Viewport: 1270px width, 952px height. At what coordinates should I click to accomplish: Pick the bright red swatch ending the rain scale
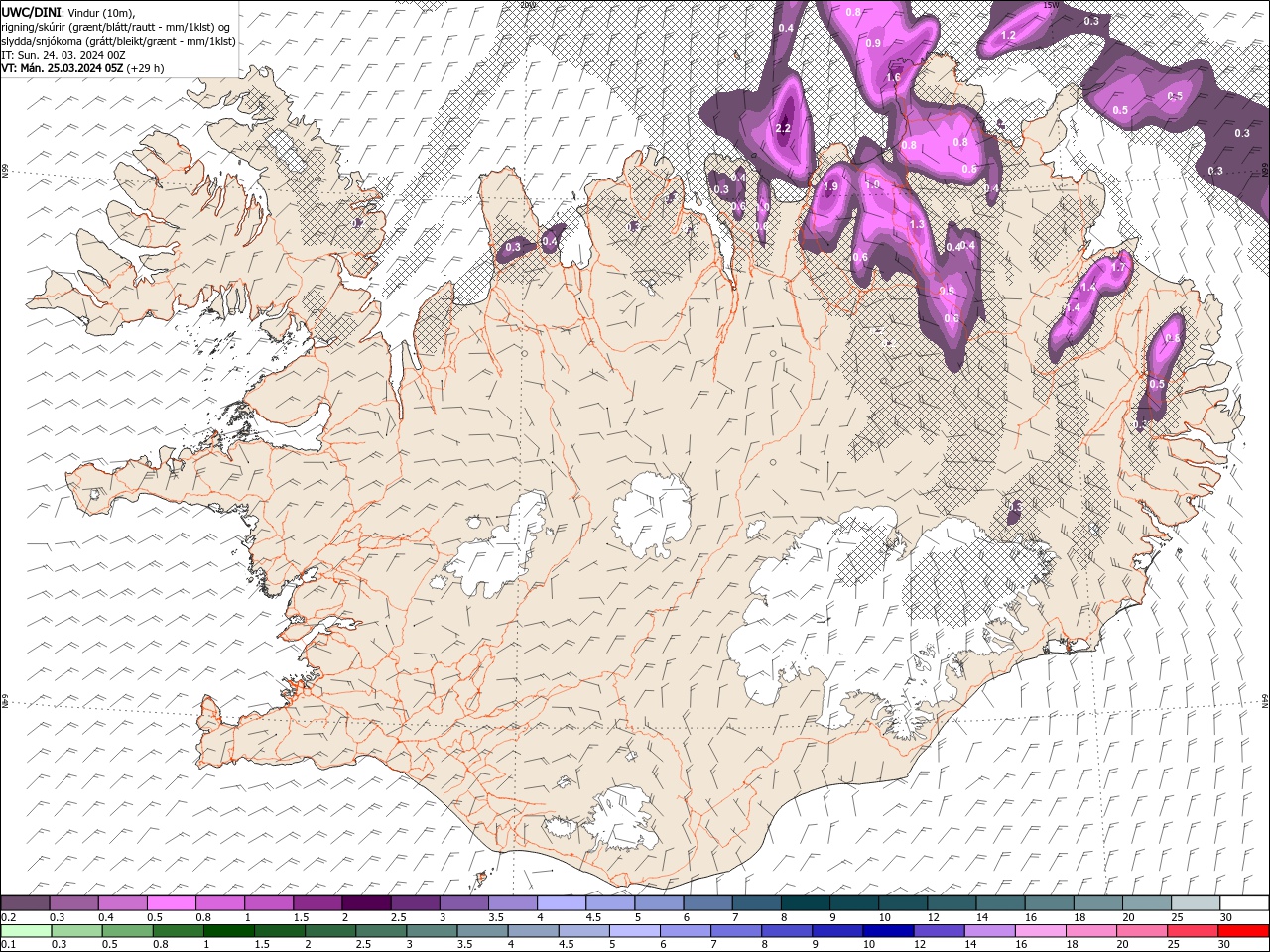pyautogui.click(x=1243, y=930)
